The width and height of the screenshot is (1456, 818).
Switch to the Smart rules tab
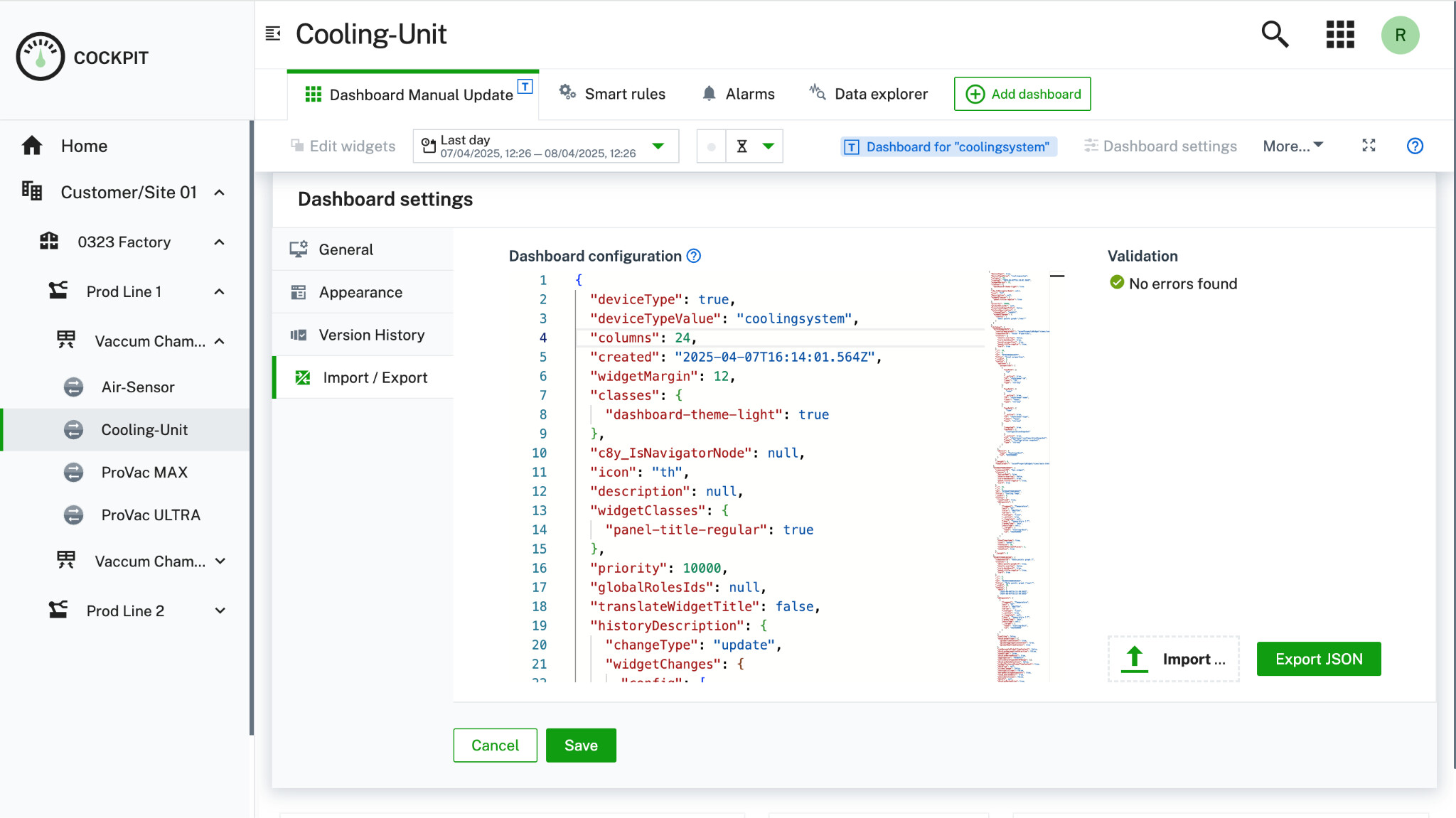(612, 94)
